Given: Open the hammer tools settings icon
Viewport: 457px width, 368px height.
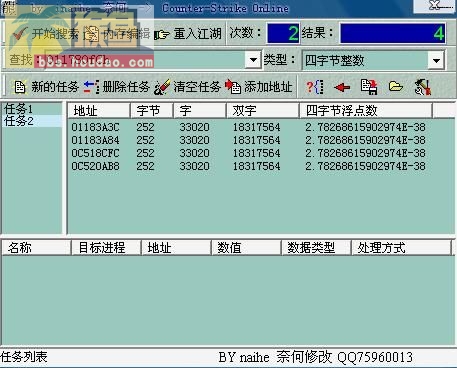Looking at the screenshot, I should coord(423,87).
